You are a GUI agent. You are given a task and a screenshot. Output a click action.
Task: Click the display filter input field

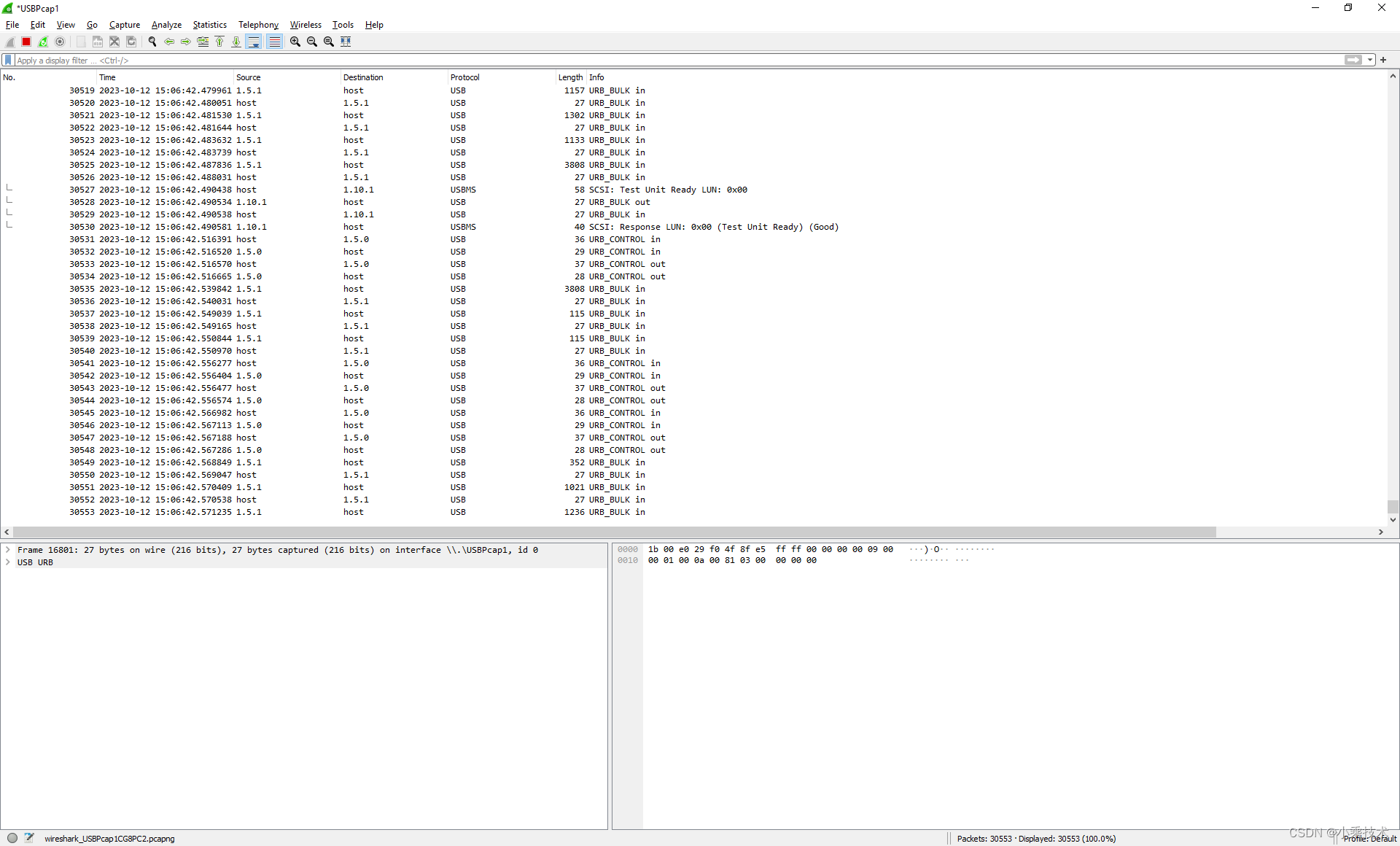(x=656, y=61)
